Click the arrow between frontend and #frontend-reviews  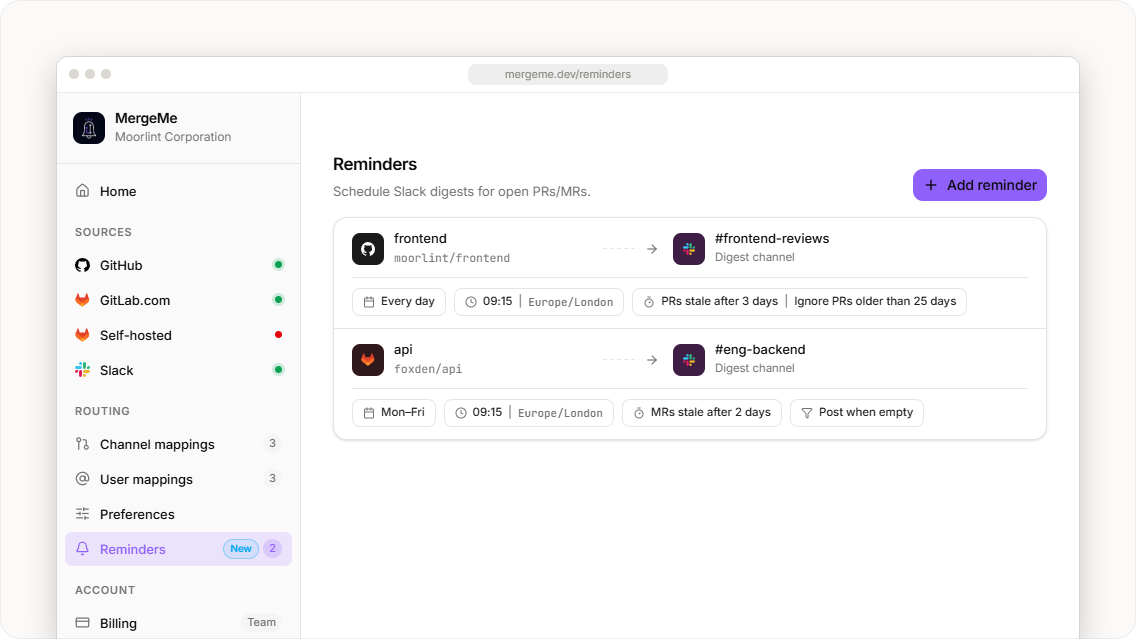click(x=652, y=248)
